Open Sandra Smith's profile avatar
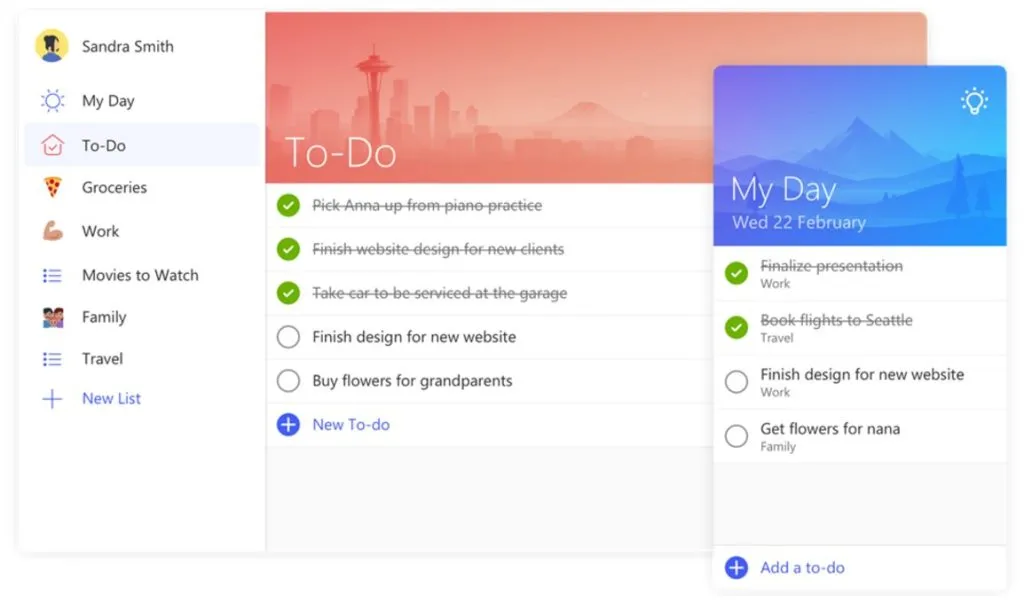 52,45
